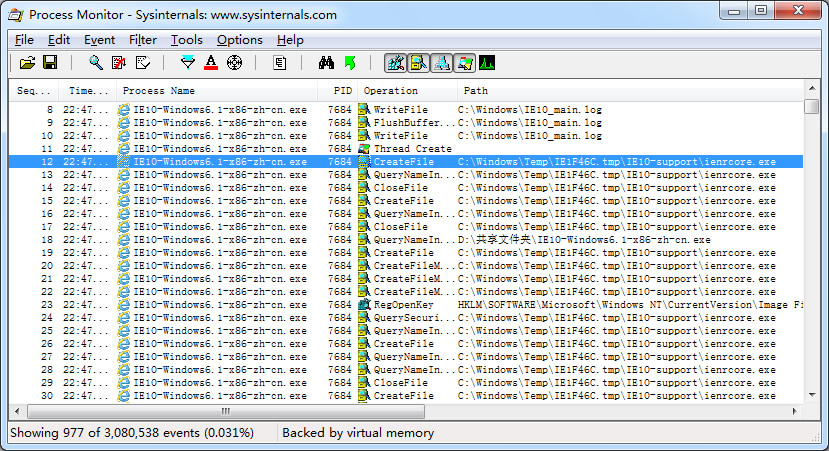Click the highlighted CreateFile row 12

(406, 162)
